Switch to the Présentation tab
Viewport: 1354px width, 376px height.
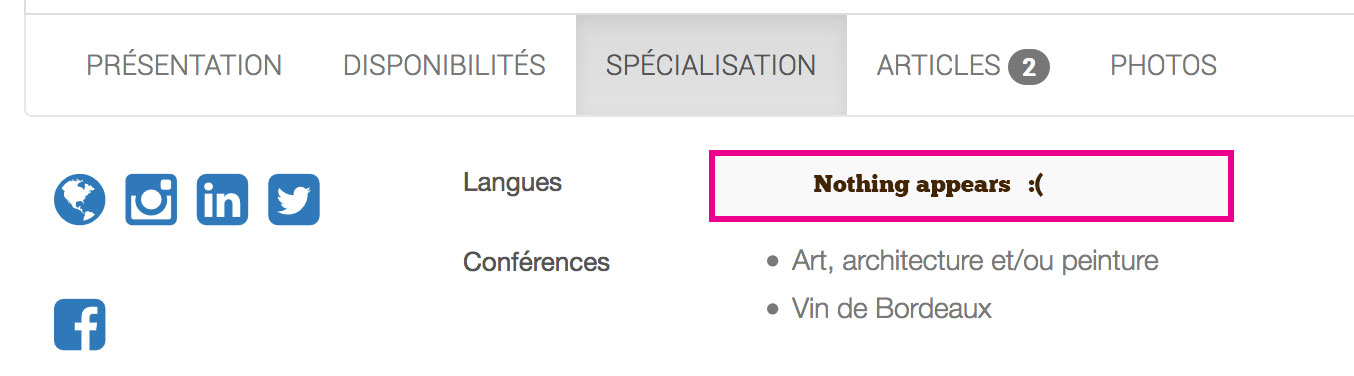(184, 66)
